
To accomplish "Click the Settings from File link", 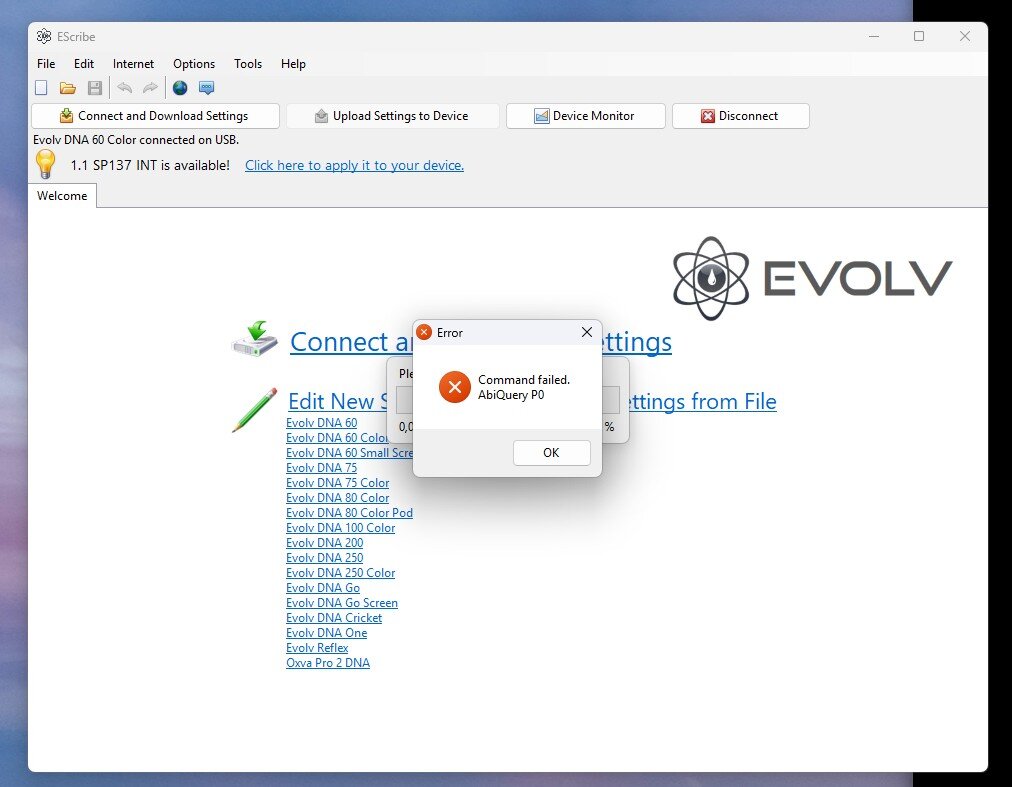I will [x=702, y=401].
